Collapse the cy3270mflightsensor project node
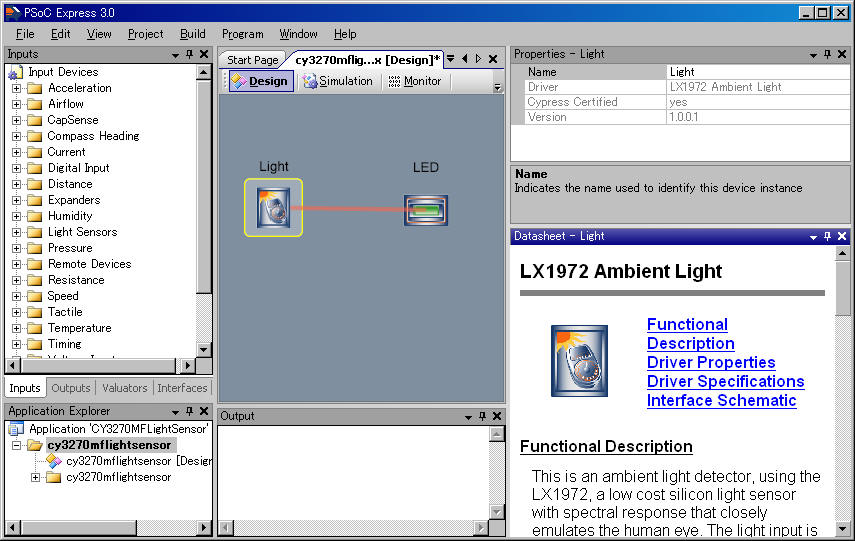 tap(16, 446)
